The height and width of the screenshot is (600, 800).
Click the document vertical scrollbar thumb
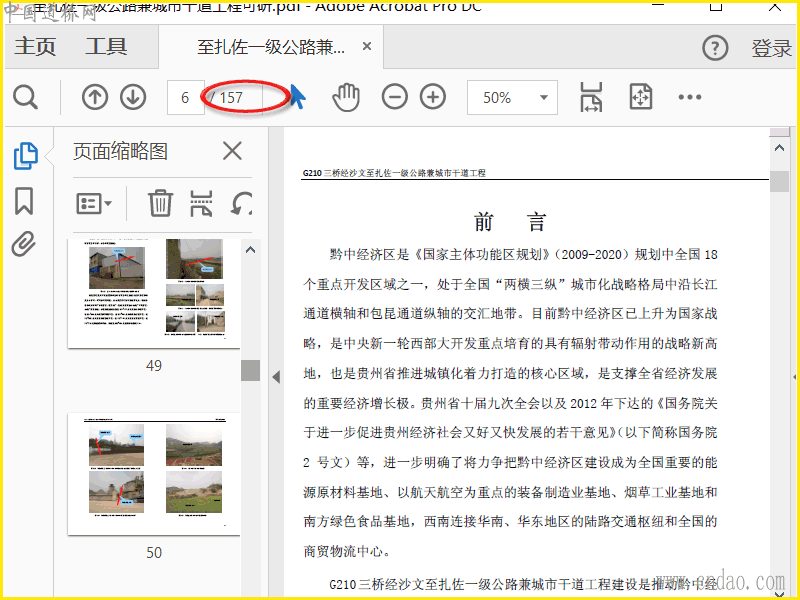click(x=779, y=182)
